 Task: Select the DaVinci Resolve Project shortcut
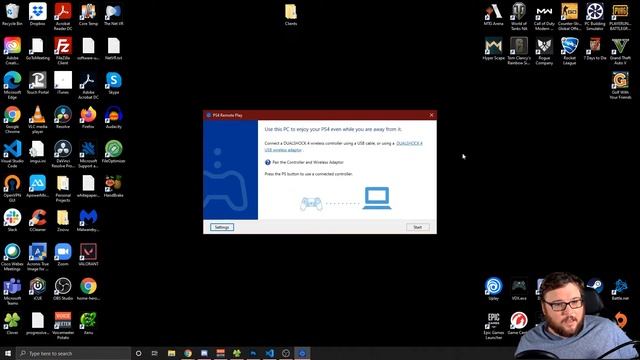pos(63,154)
